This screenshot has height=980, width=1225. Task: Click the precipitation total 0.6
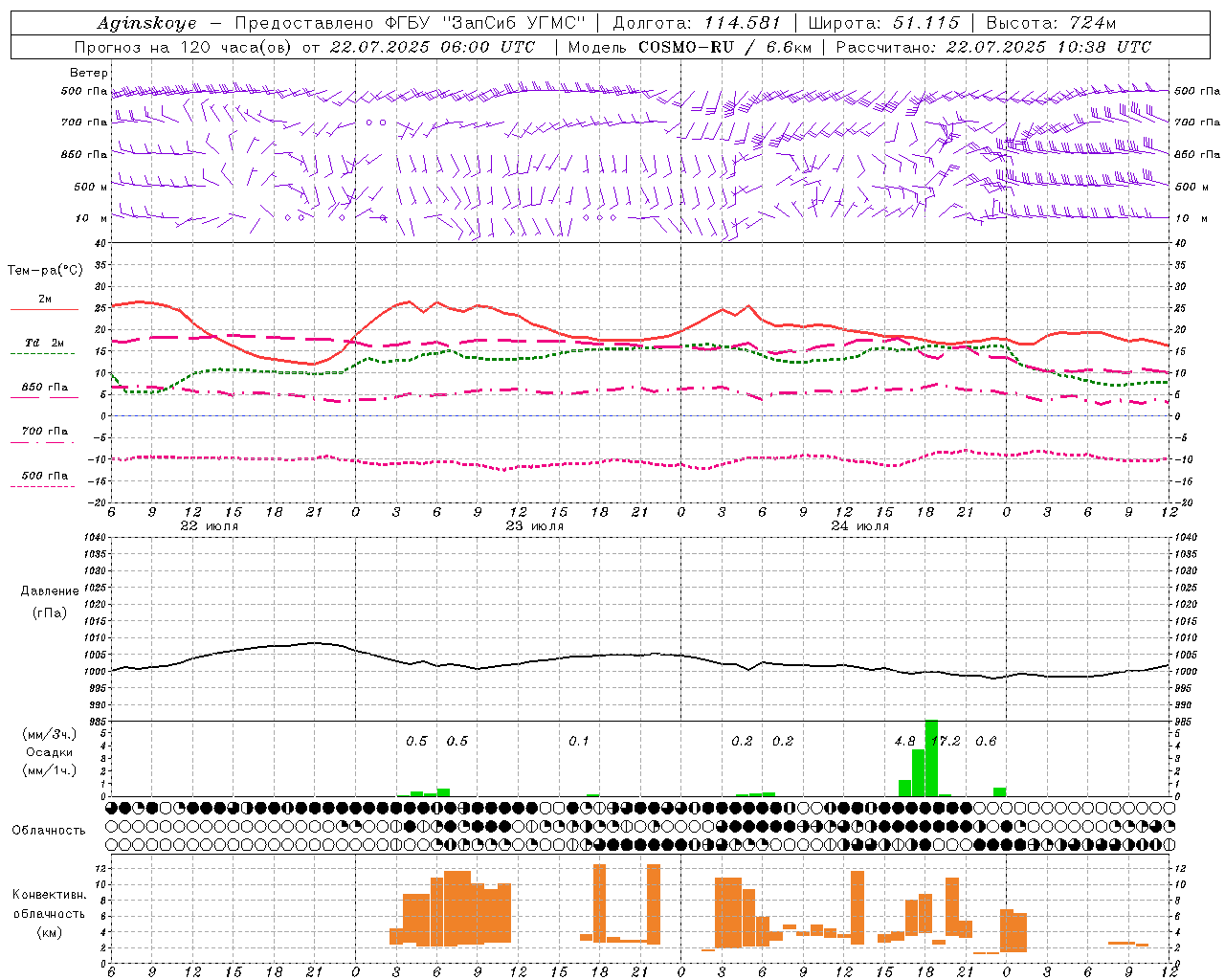986,742
